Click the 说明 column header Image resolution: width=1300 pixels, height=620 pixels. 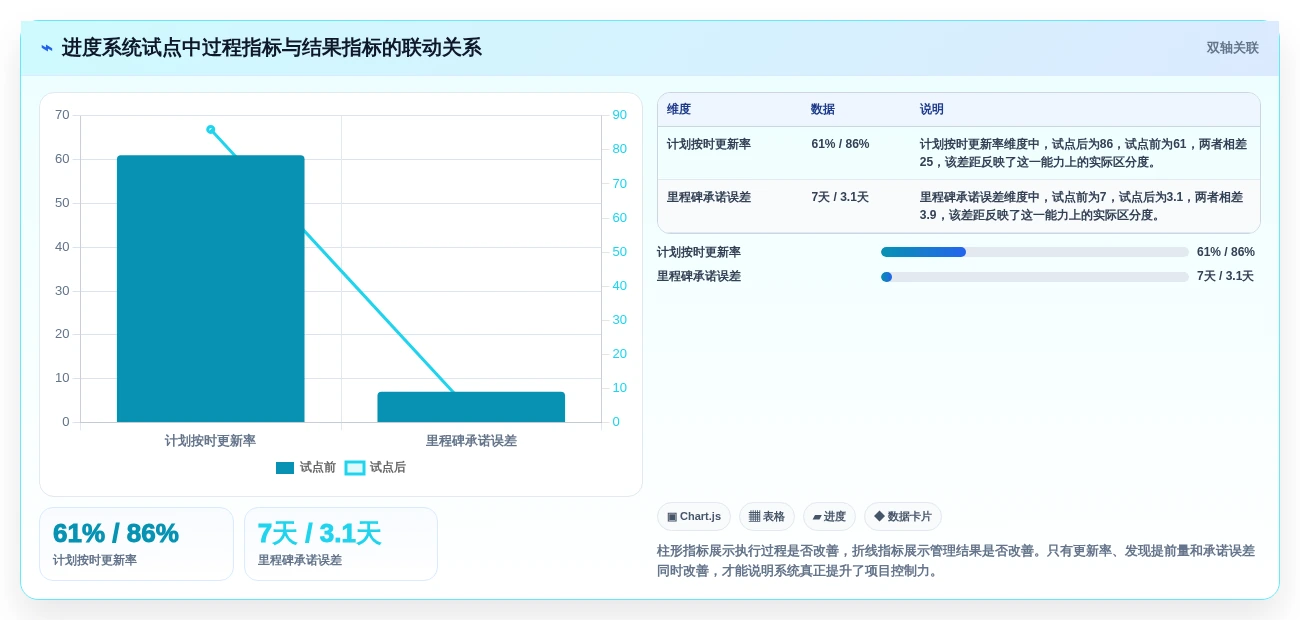pos(932,109)
